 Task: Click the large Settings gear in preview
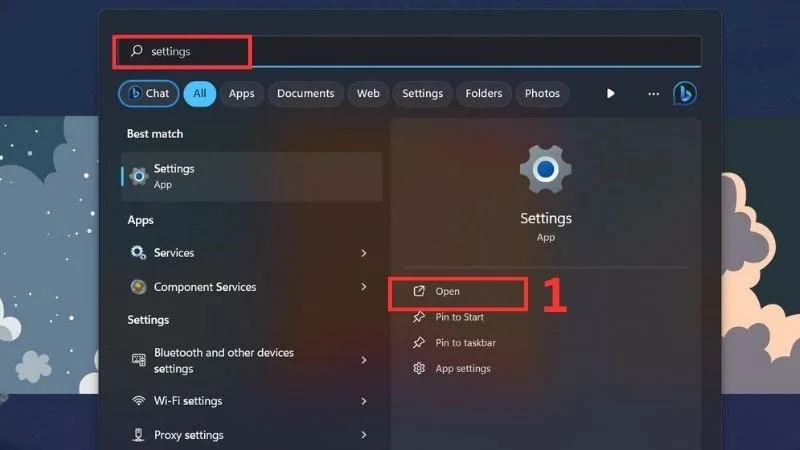click(x=545, y=169)
